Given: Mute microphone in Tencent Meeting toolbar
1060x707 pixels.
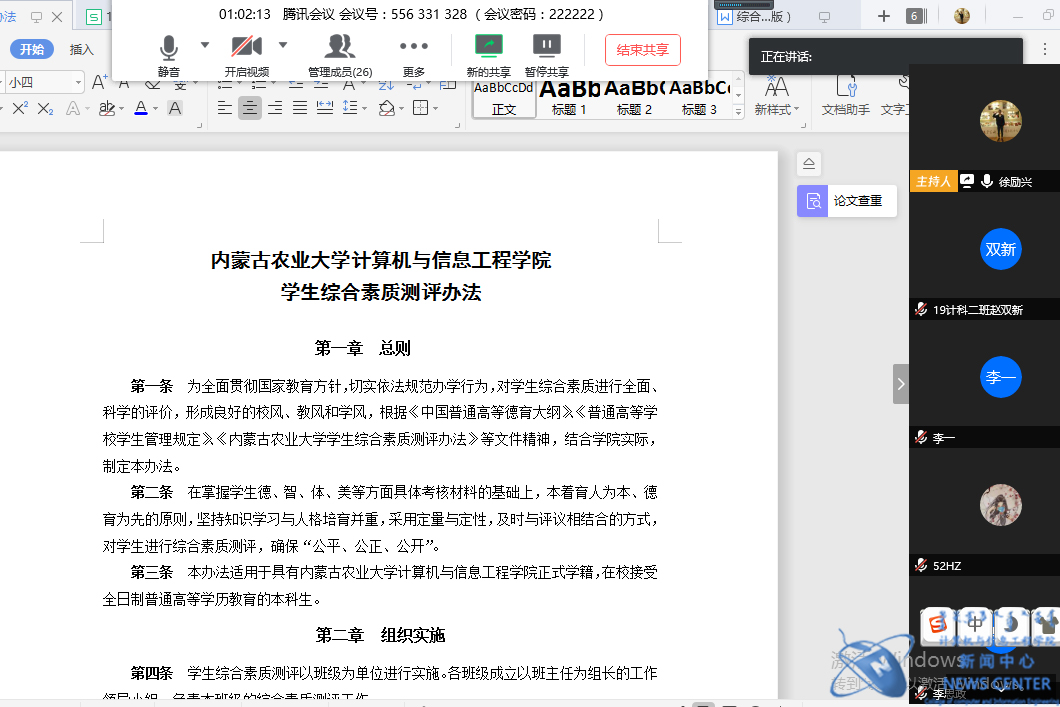Looking at the screenshot, I should [x=169, y=52].
